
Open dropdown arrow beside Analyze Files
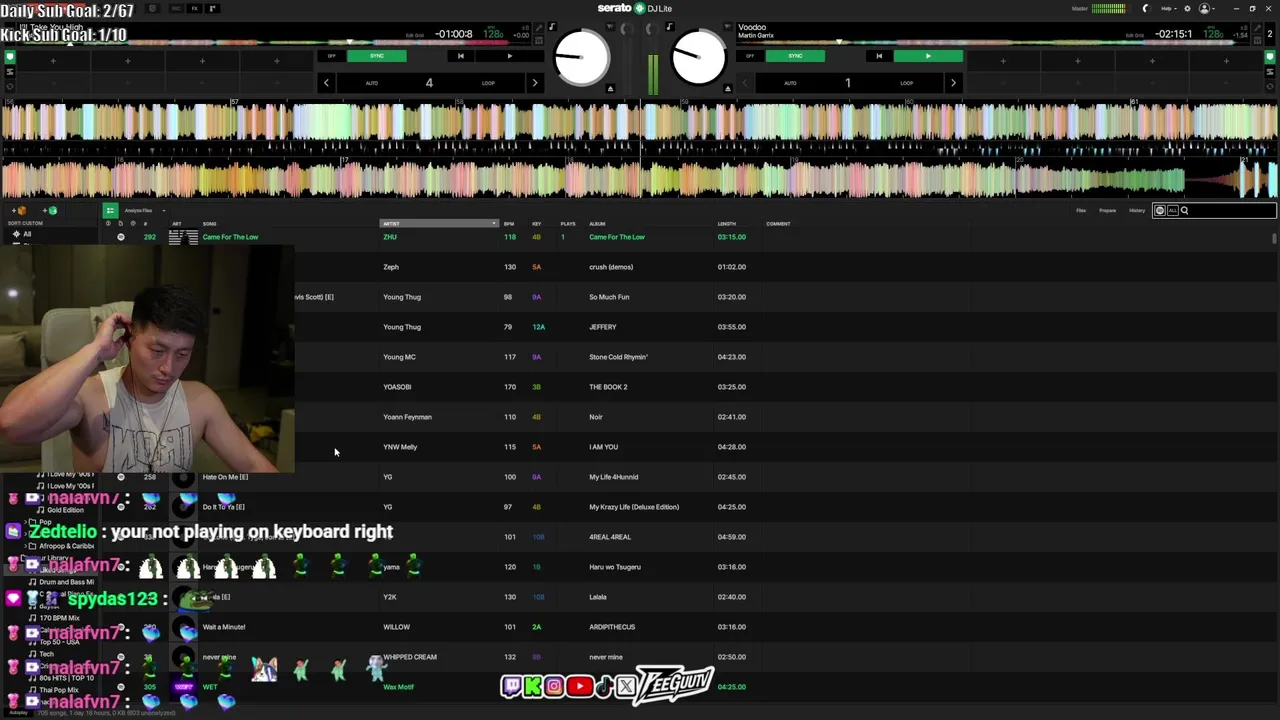click(163, 211)
